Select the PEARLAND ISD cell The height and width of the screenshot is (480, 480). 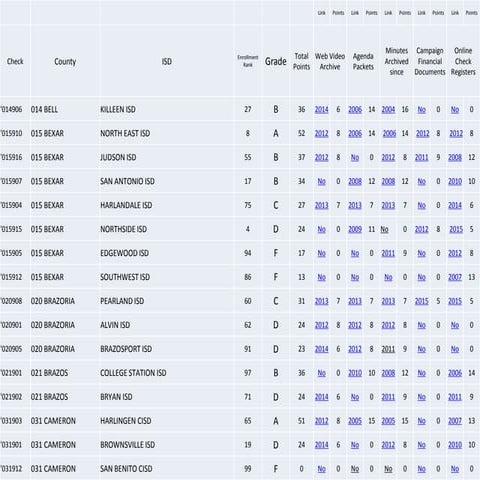click(122, 301)
